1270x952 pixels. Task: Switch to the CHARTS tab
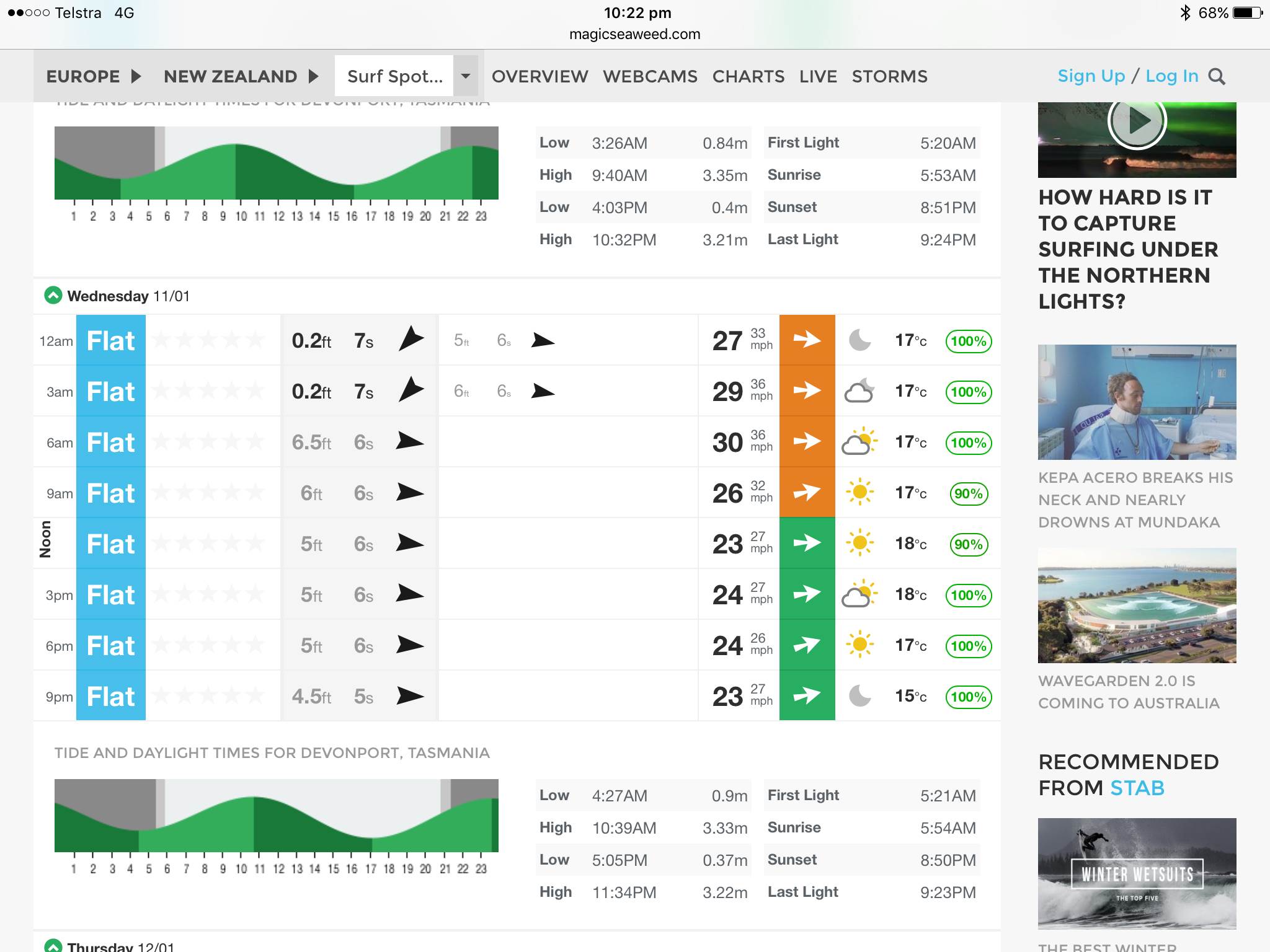748,76
